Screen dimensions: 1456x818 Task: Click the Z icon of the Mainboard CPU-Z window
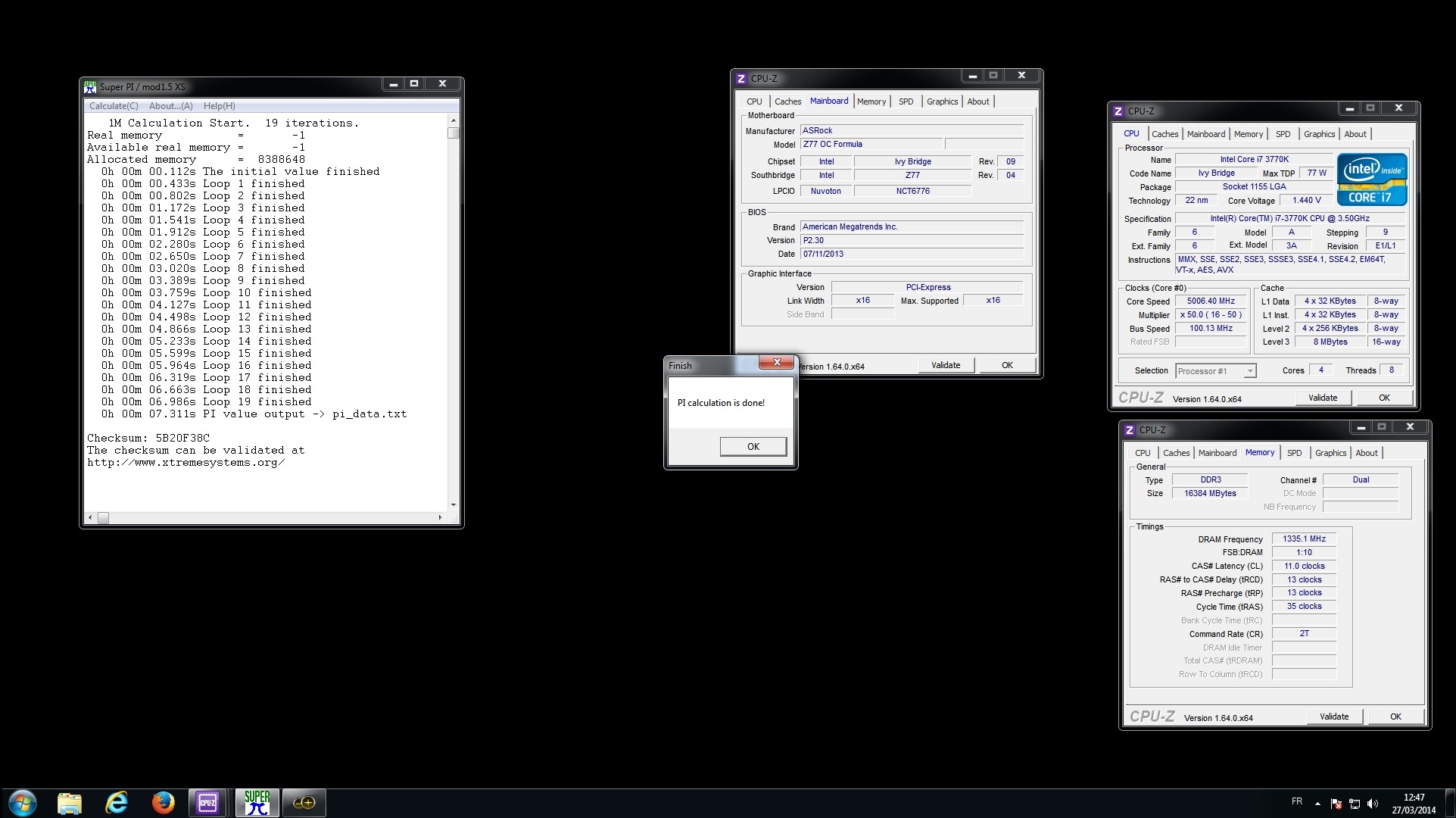741,79
